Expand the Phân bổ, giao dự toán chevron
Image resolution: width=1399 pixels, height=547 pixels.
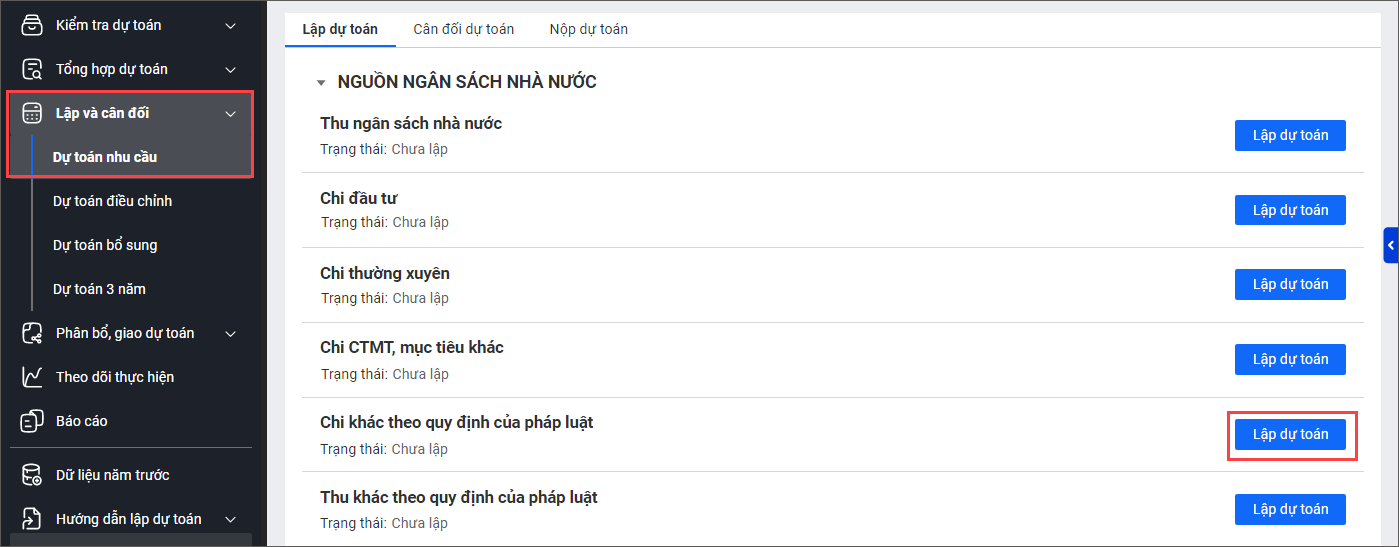pyautogui.click(x=231, y=333)
